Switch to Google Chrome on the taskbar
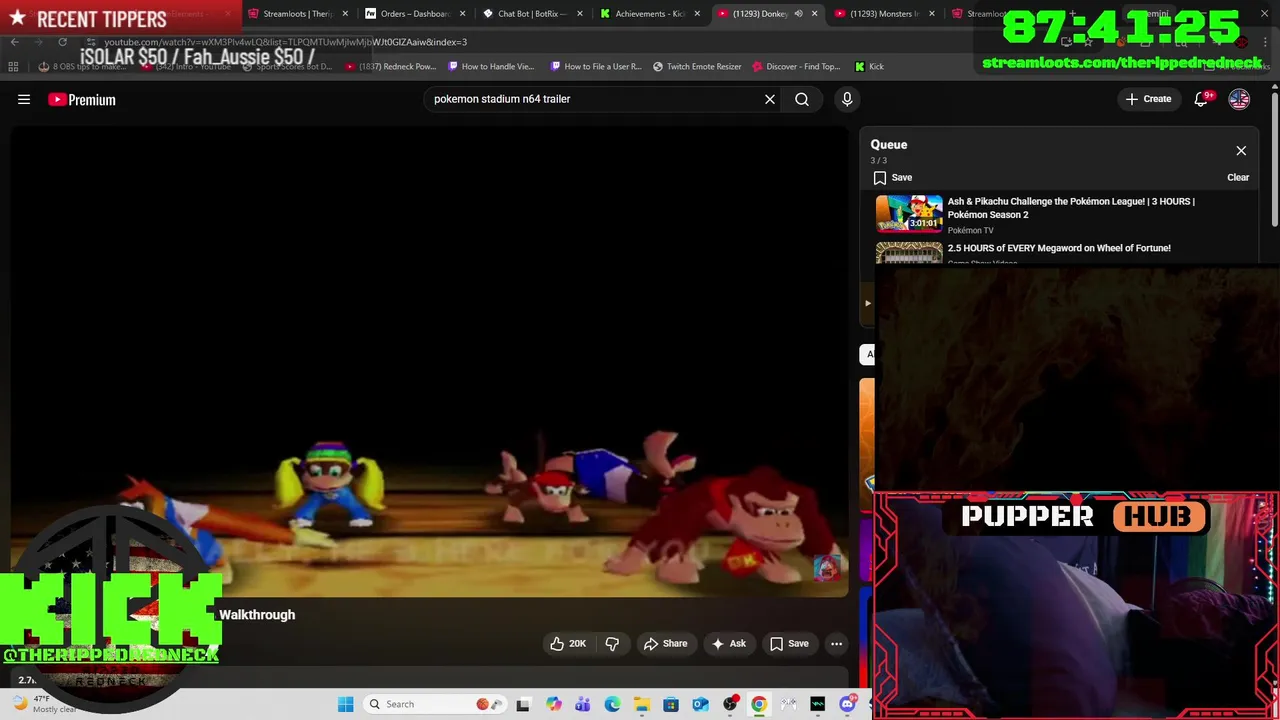 tap(759, 704)
